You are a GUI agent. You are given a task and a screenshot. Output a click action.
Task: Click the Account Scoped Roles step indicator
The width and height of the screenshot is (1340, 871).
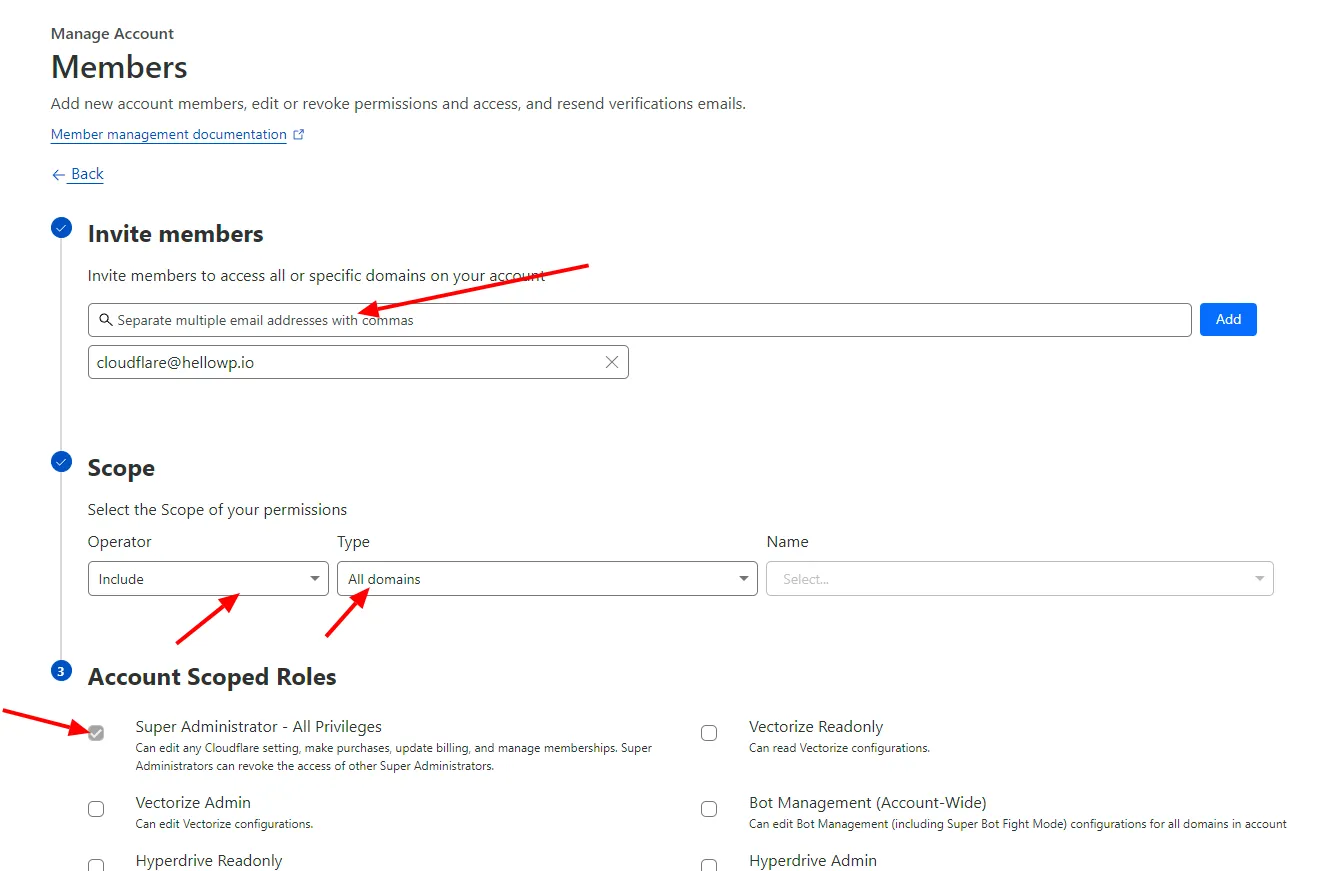click(x=61, y=671)
